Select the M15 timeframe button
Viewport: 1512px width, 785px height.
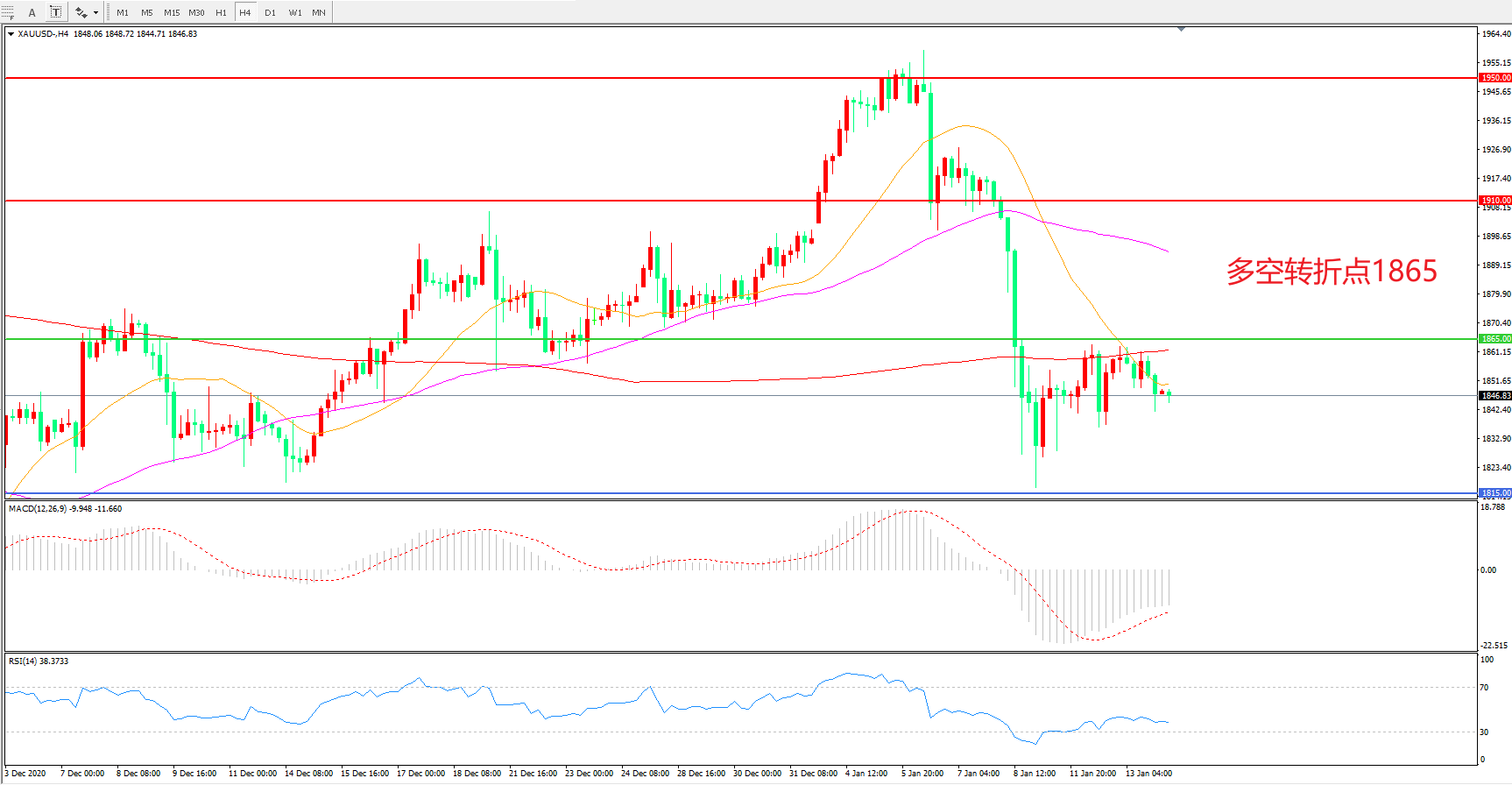point(172,12)
